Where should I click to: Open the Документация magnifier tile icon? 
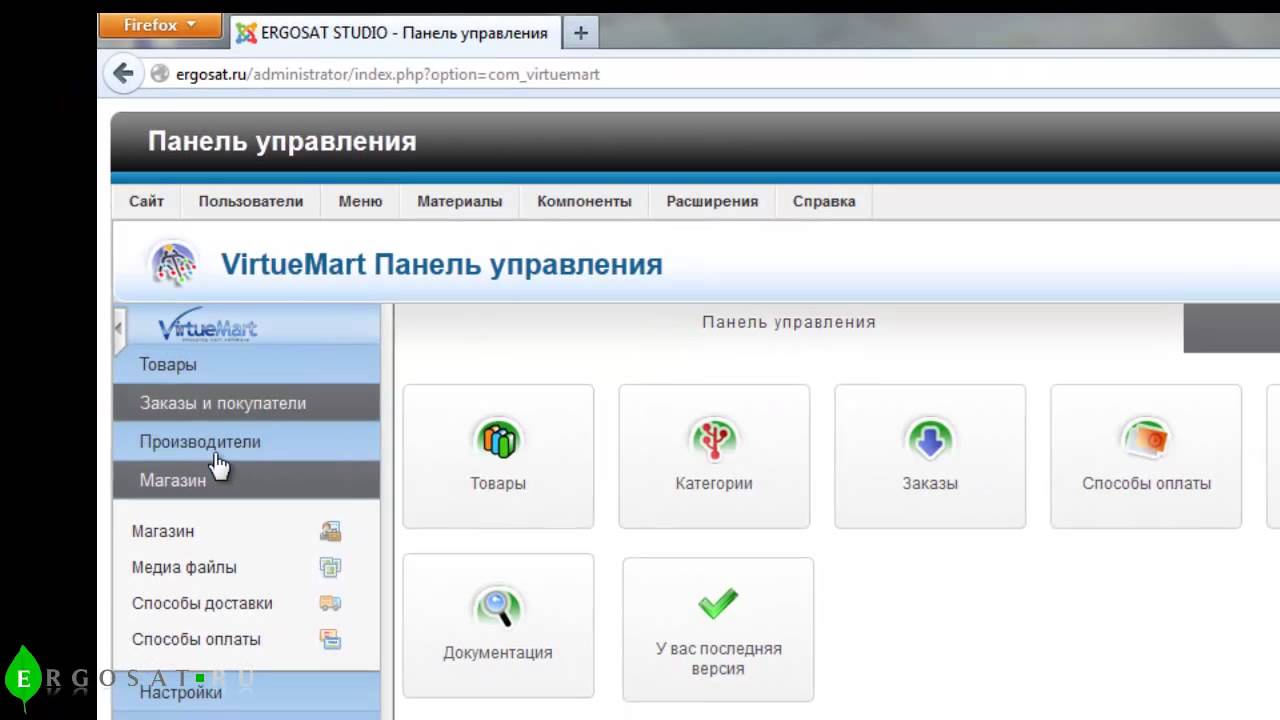(x=498, y=608)
